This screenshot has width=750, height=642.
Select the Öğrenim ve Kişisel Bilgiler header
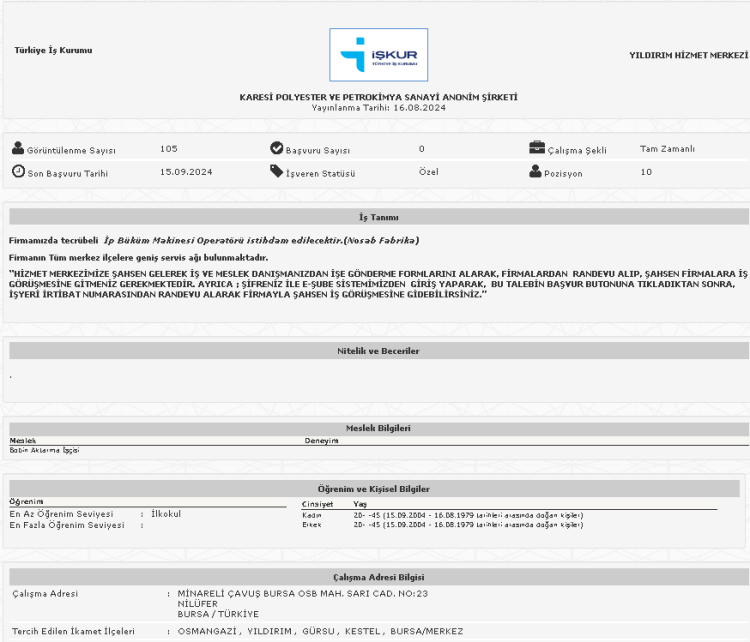tap(379, 488)
